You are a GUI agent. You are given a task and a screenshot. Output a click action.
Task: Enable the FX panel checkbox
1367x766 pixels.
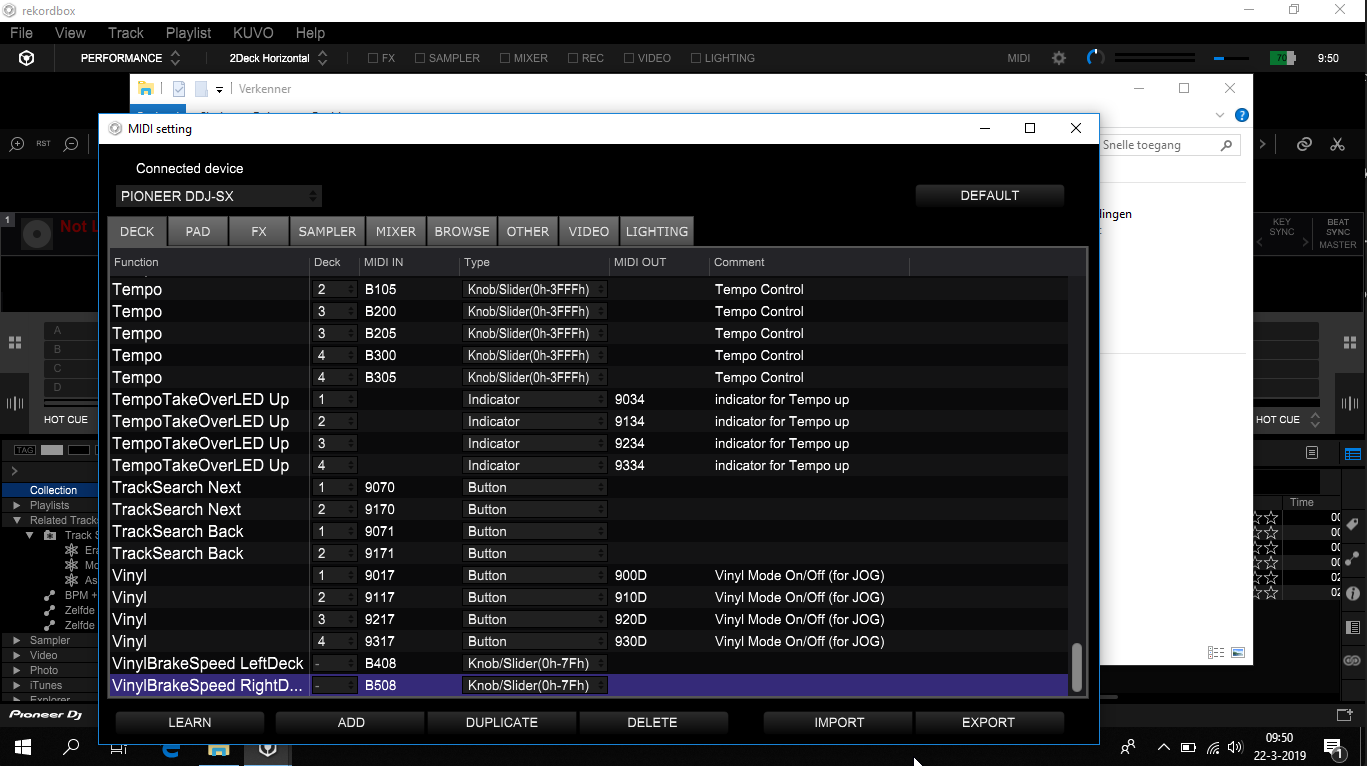[x=373, y=58]
